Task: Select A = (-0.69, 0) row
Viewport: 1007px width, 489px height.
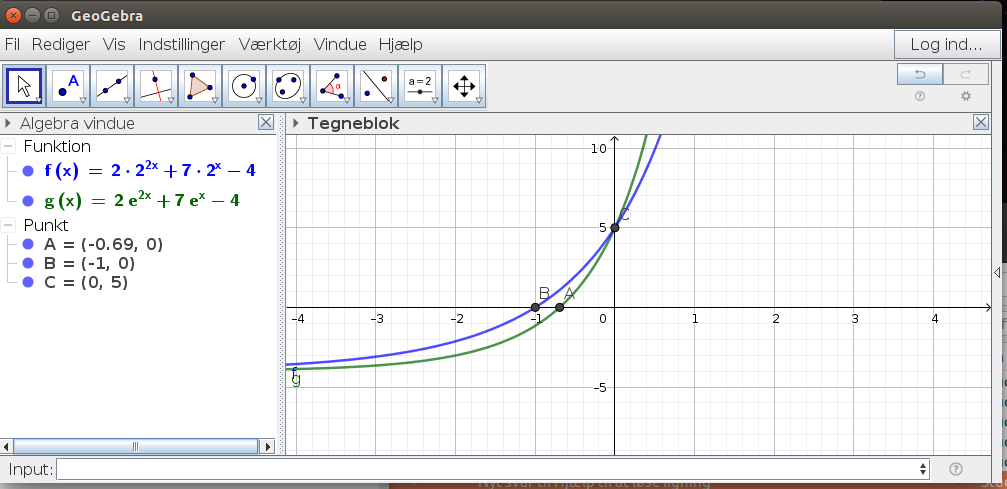Action: coord(103,244)
